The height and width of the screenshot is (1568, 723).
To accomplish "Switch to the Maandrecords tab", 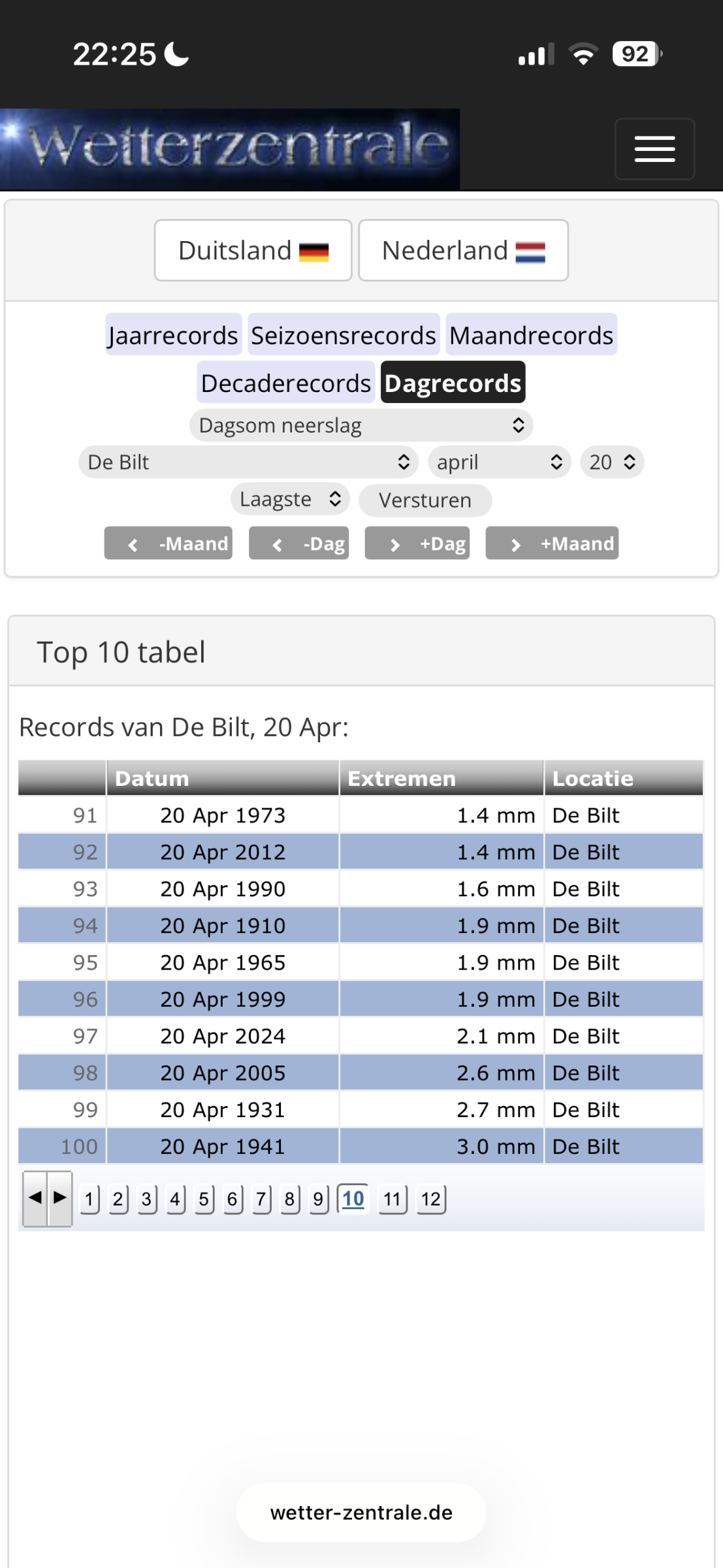I will 531,335.
